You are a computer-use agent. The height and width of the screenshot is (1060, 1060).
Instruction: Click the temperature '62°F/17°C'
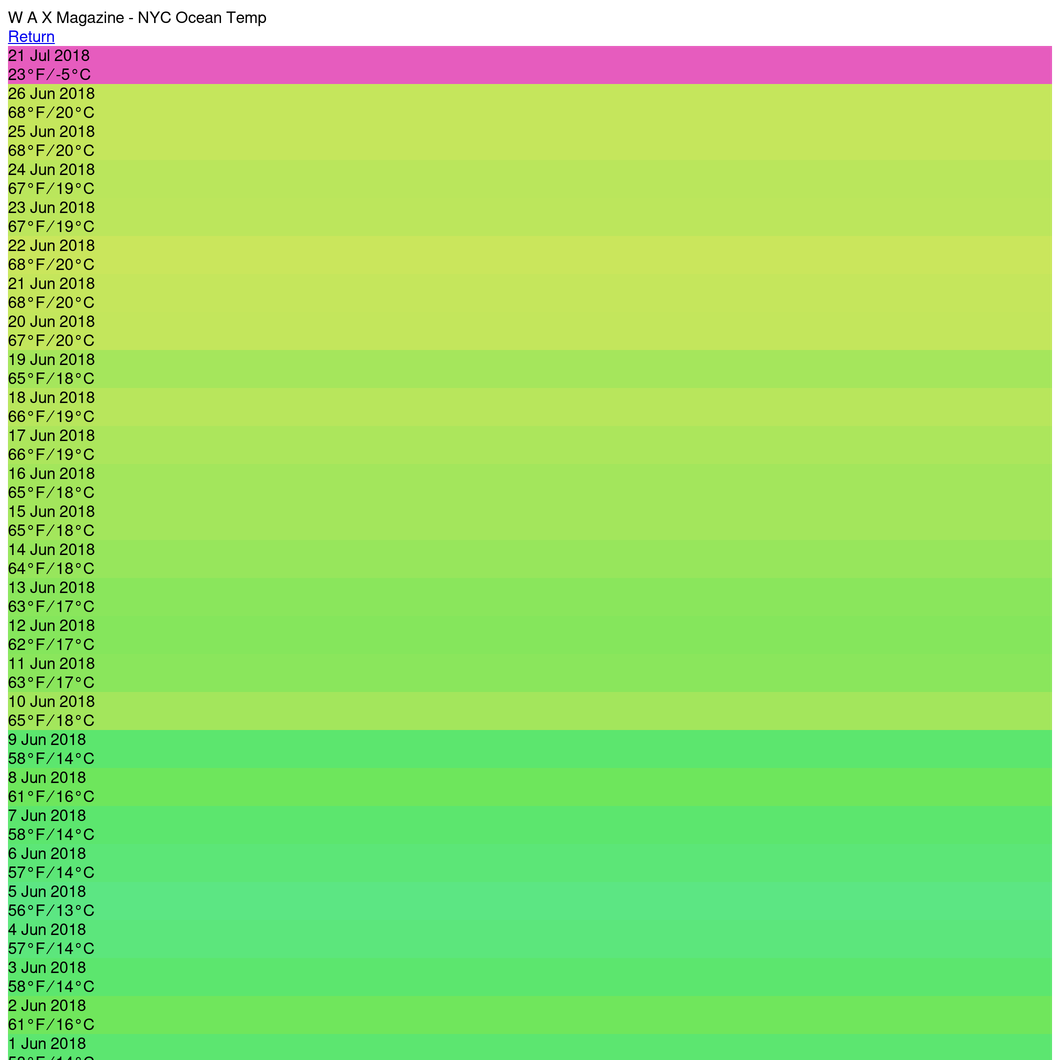(x=51, y=644)
